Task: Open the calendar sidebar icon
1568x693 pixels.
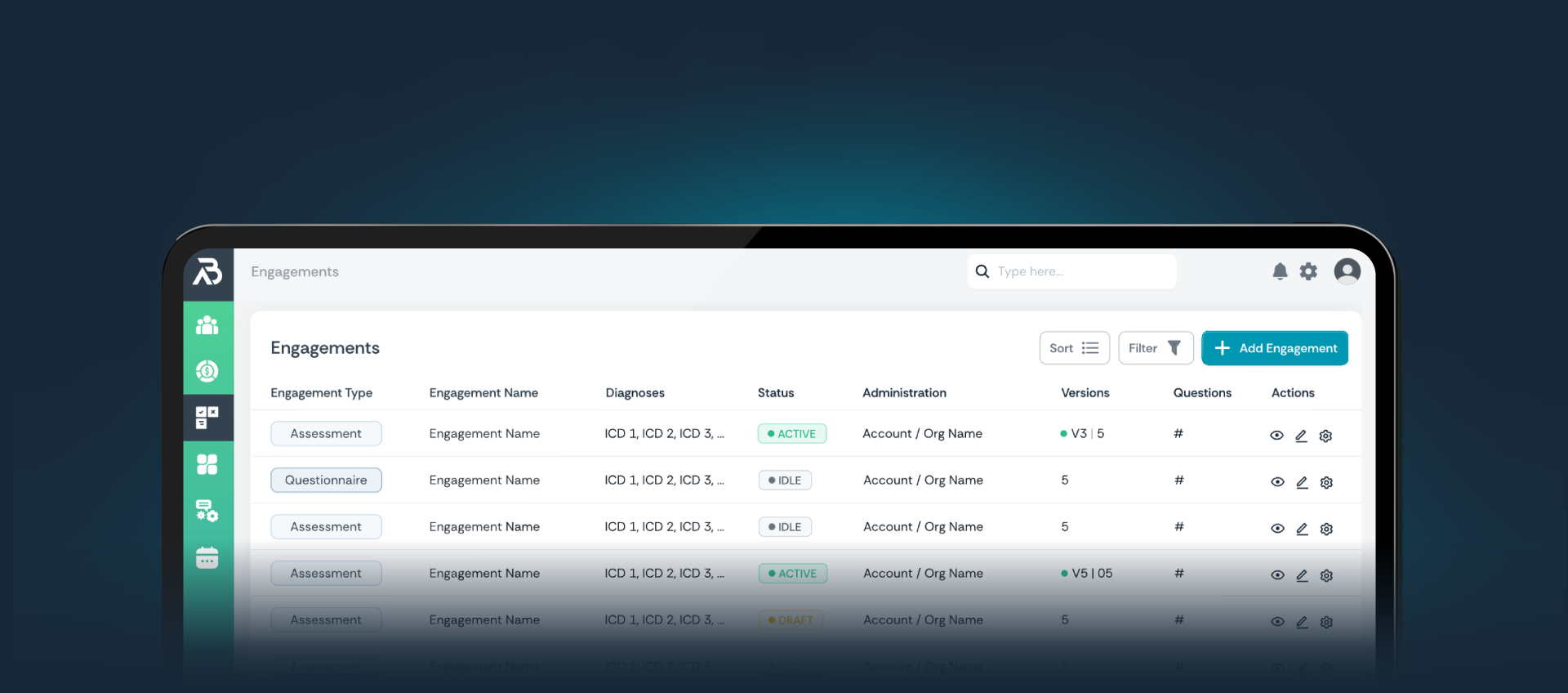Action: 207,557
